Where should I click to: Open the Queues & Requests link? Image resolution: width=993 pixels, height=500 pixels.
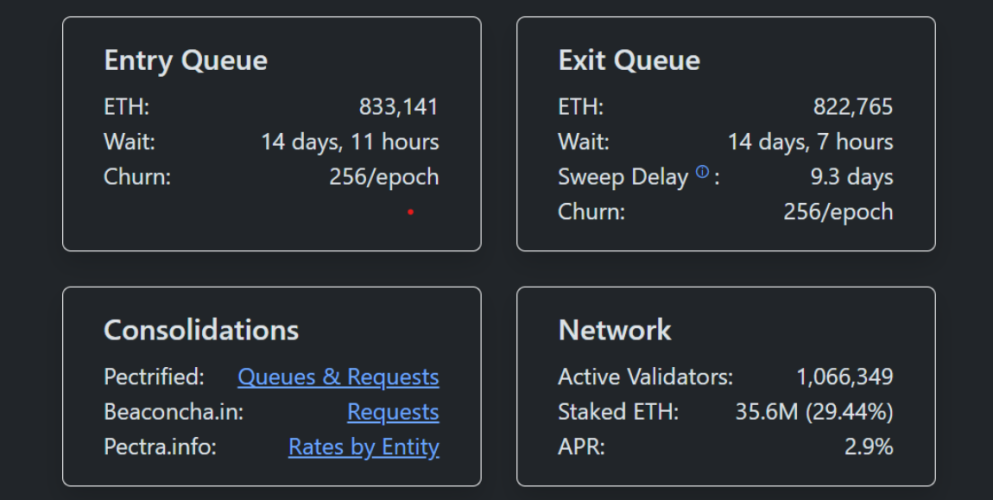(338, 377)
